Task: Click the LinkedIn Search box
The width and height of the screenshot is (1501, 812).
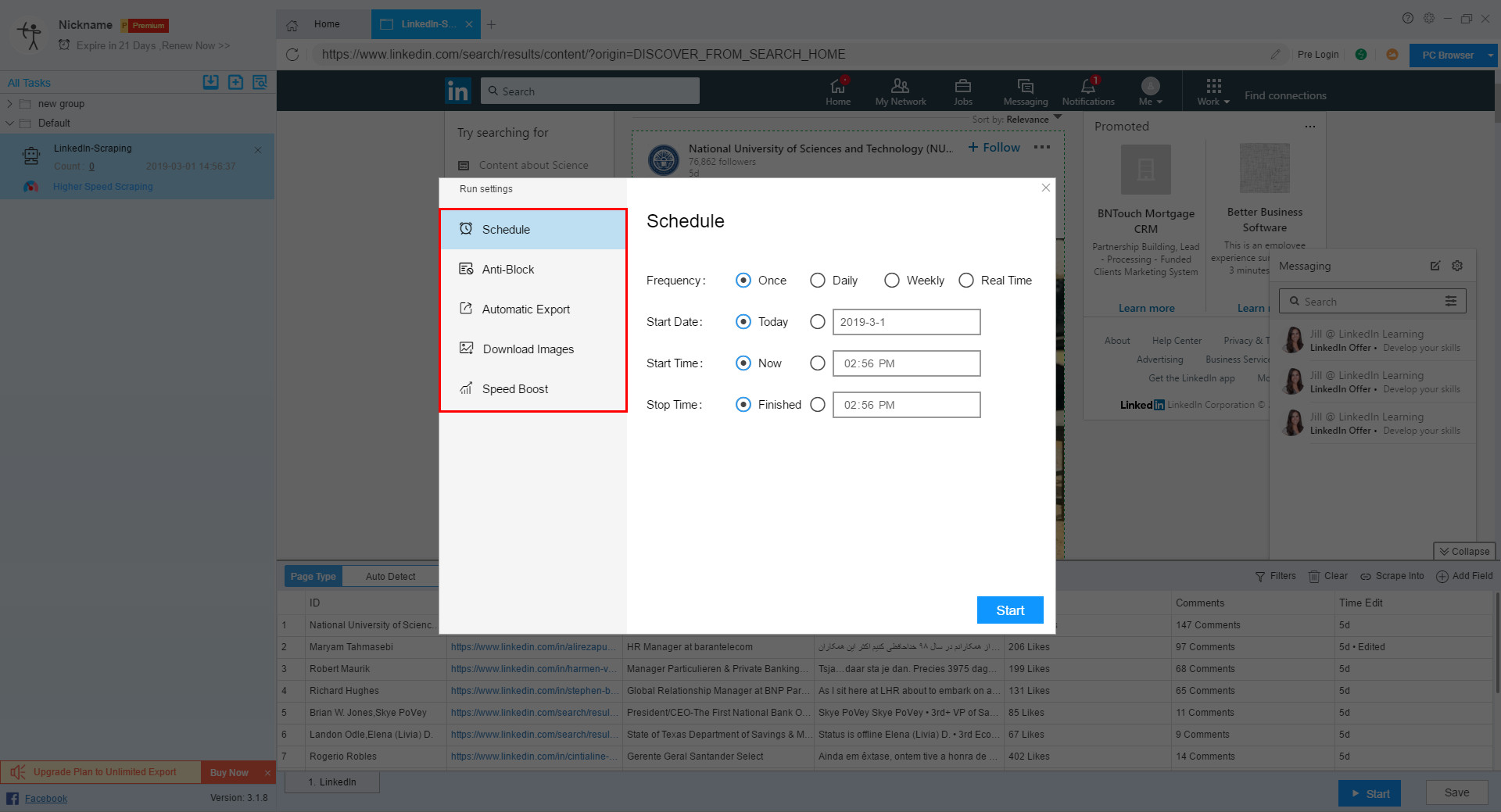Action: (590, 91)
